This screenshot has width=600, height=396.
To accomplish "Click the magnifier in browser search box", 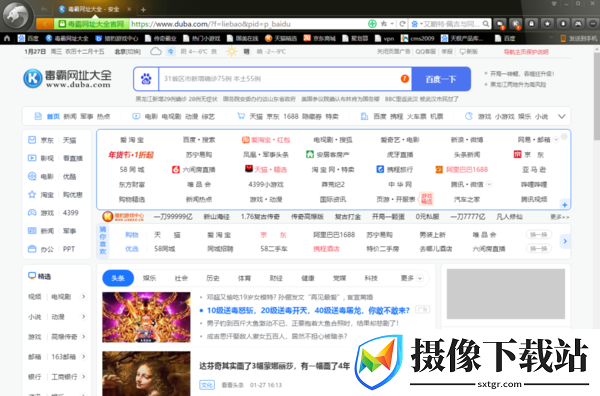I will click(486, 24).
